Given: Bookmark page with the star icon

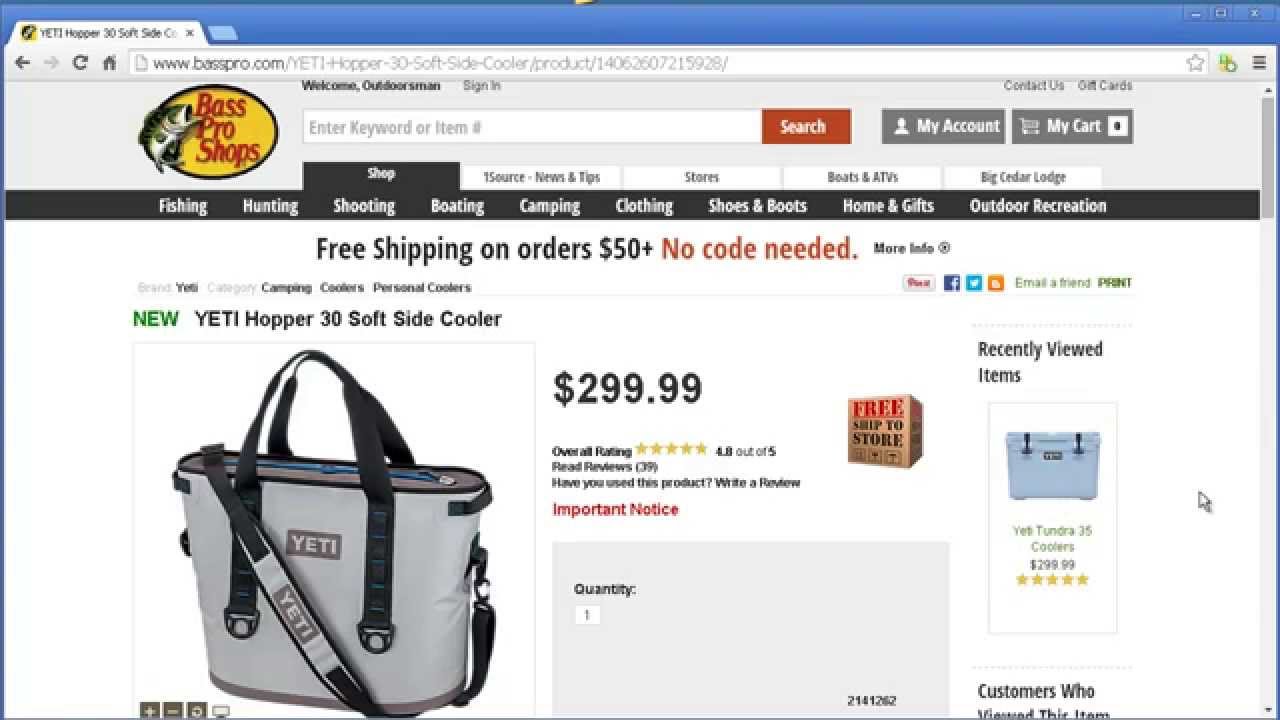Looking at the screenshot, I should click(1195, 63).
